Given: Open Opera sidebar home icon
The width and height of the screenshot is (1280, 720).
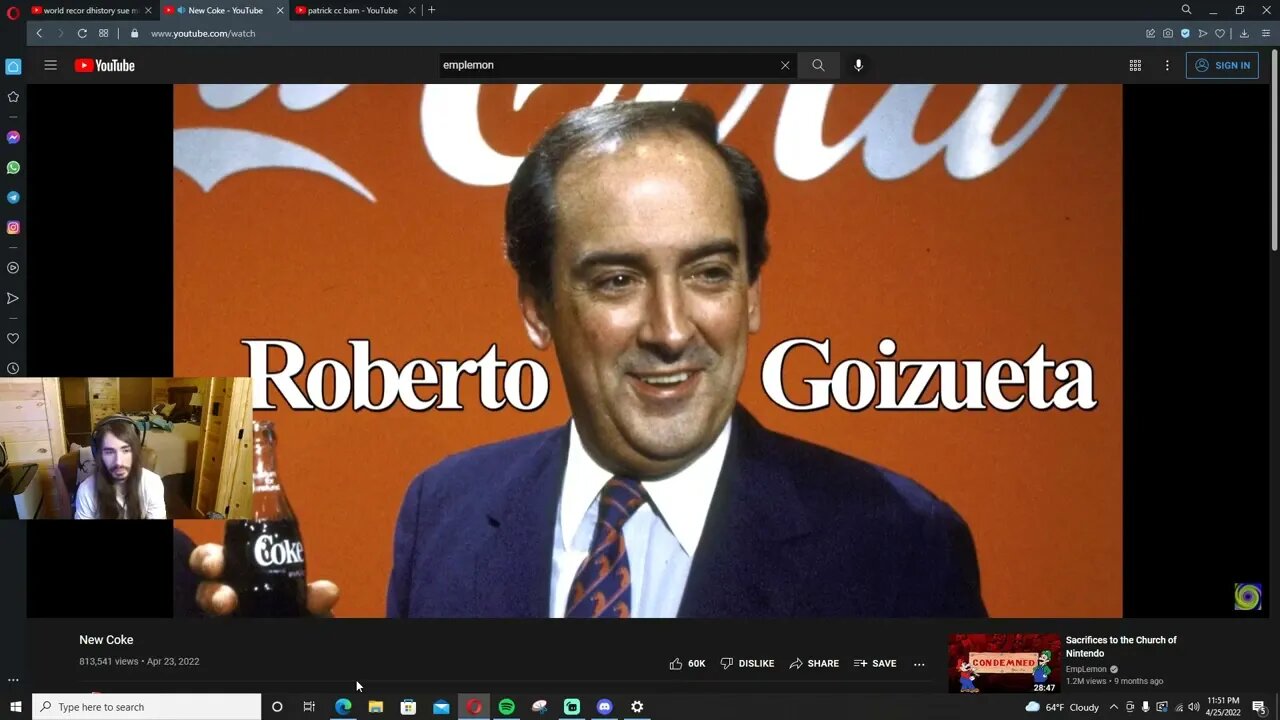Looking at the screenshot, I should (x=13, y=67).
